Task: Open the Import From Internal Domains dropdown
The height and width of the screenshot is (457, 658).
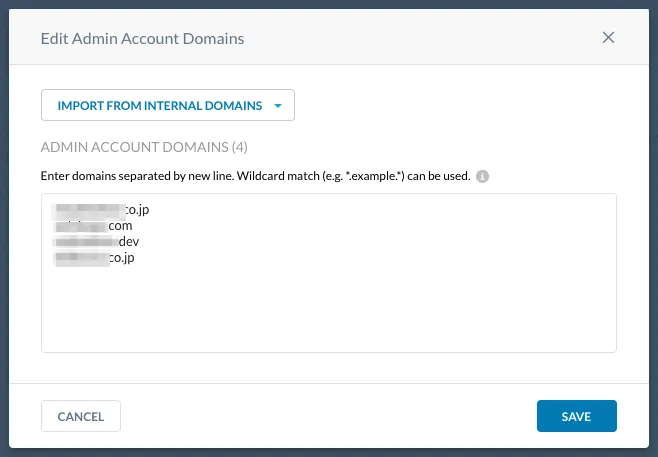Action: [160, 105]
